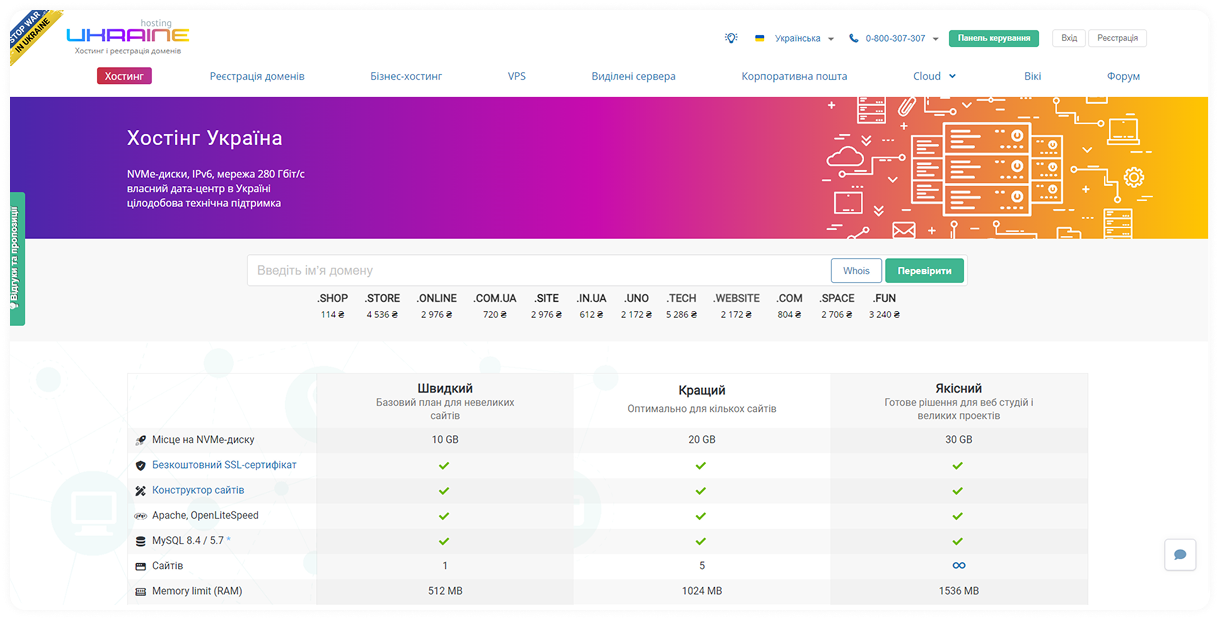Click the phone icon near 0-800-307-307

point(854,38)
